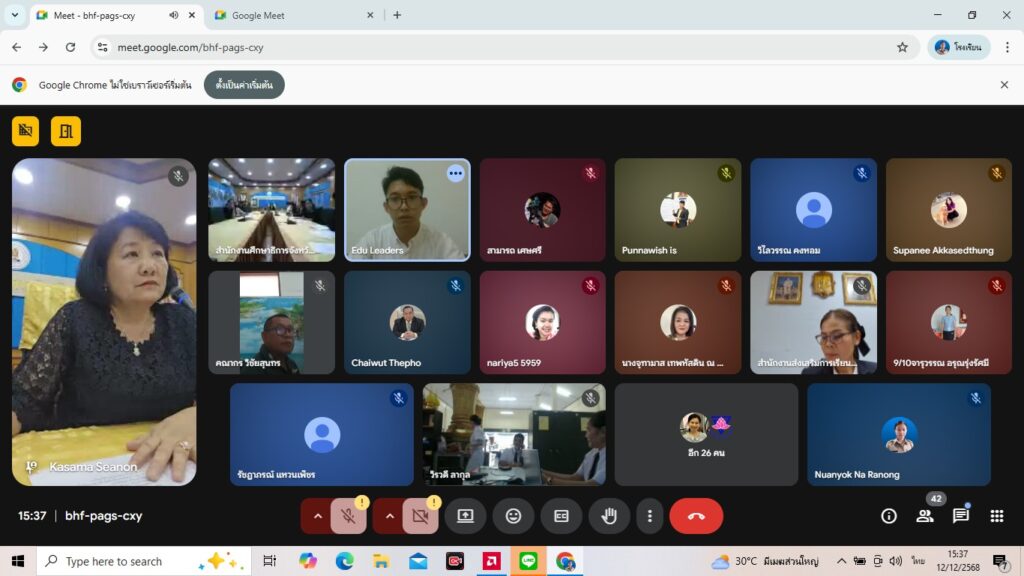Switch to the second Google Meet tab

[x=290, y=15]
